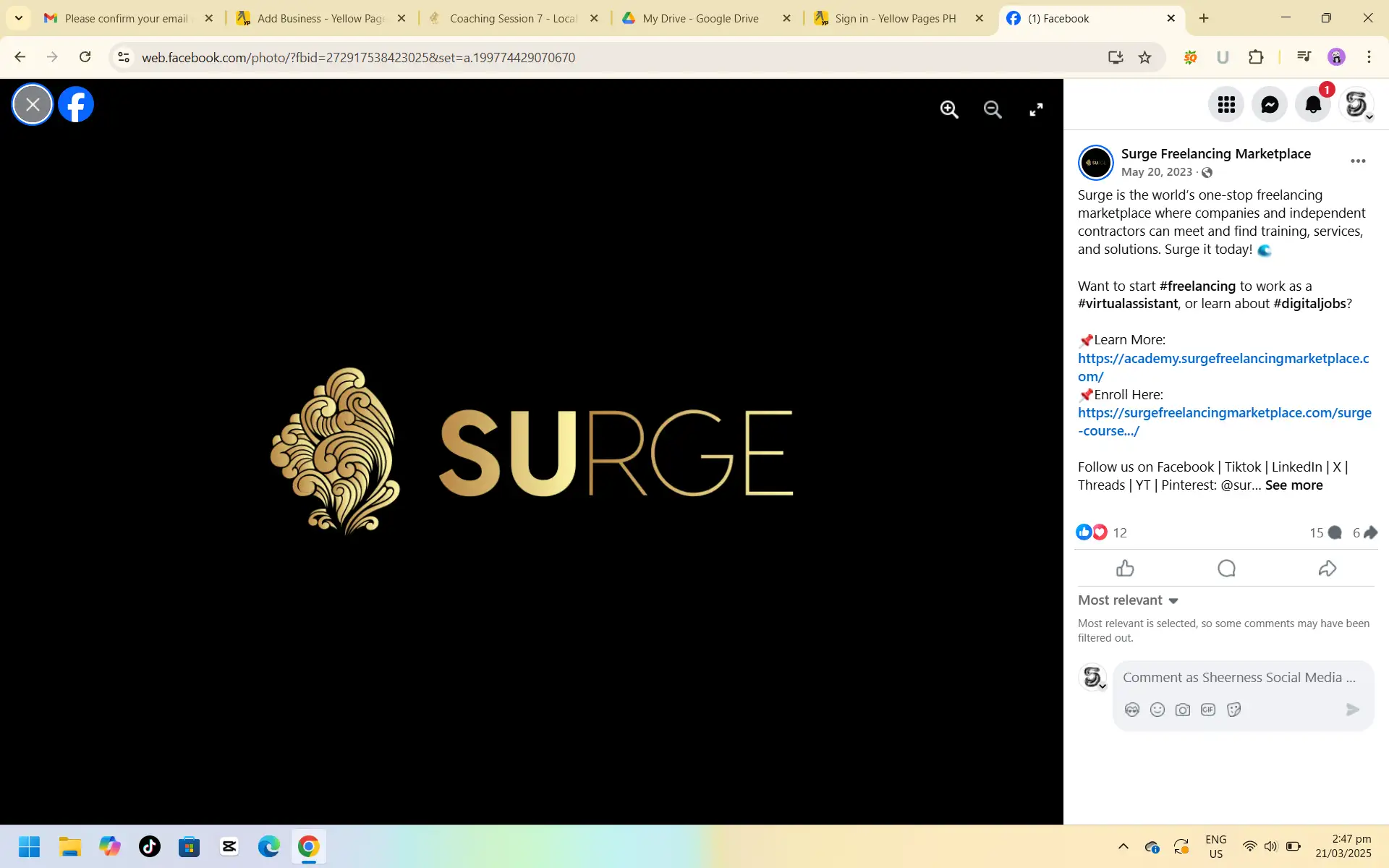Go back to the previous page
1389x868 pixels.
20,57
